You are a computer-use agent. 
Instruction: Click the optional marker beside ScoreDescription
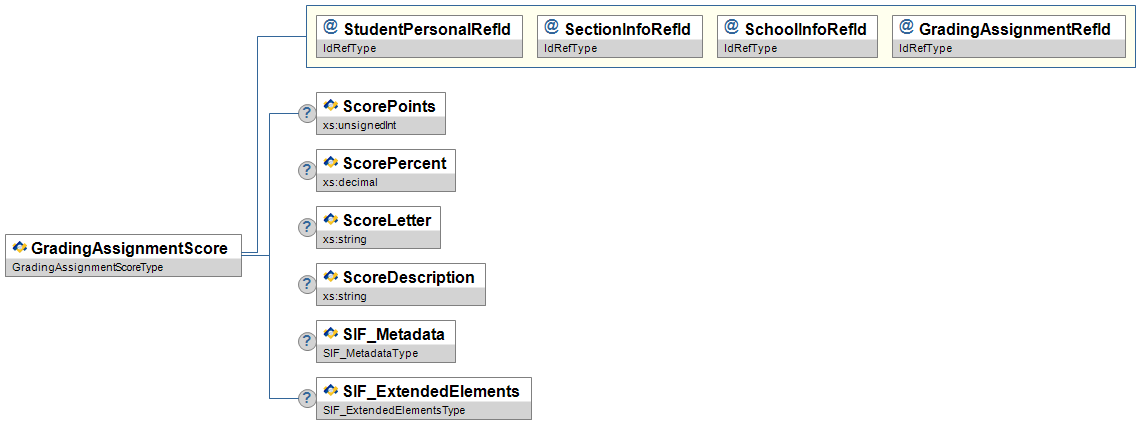(x=307, y=285)
